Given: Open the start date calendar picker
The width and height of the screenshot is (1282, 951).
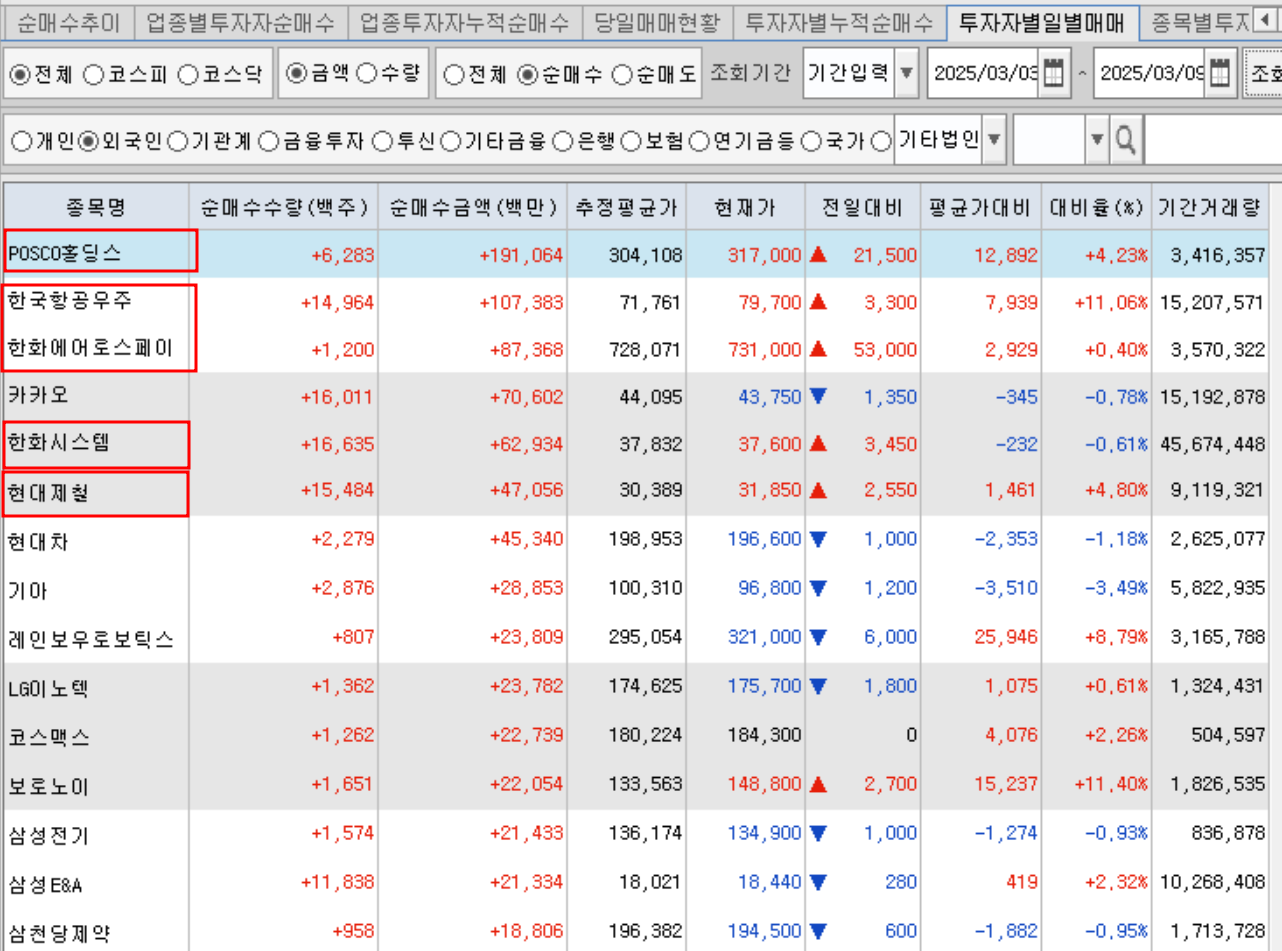Looking at the screenshot, I should (1052, 74).
